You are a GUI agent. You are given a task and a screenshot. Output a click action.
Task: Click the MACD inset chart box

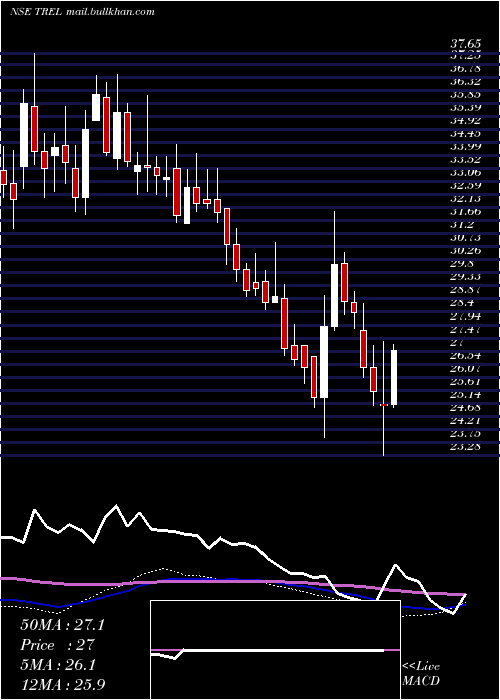coord(275,650)
